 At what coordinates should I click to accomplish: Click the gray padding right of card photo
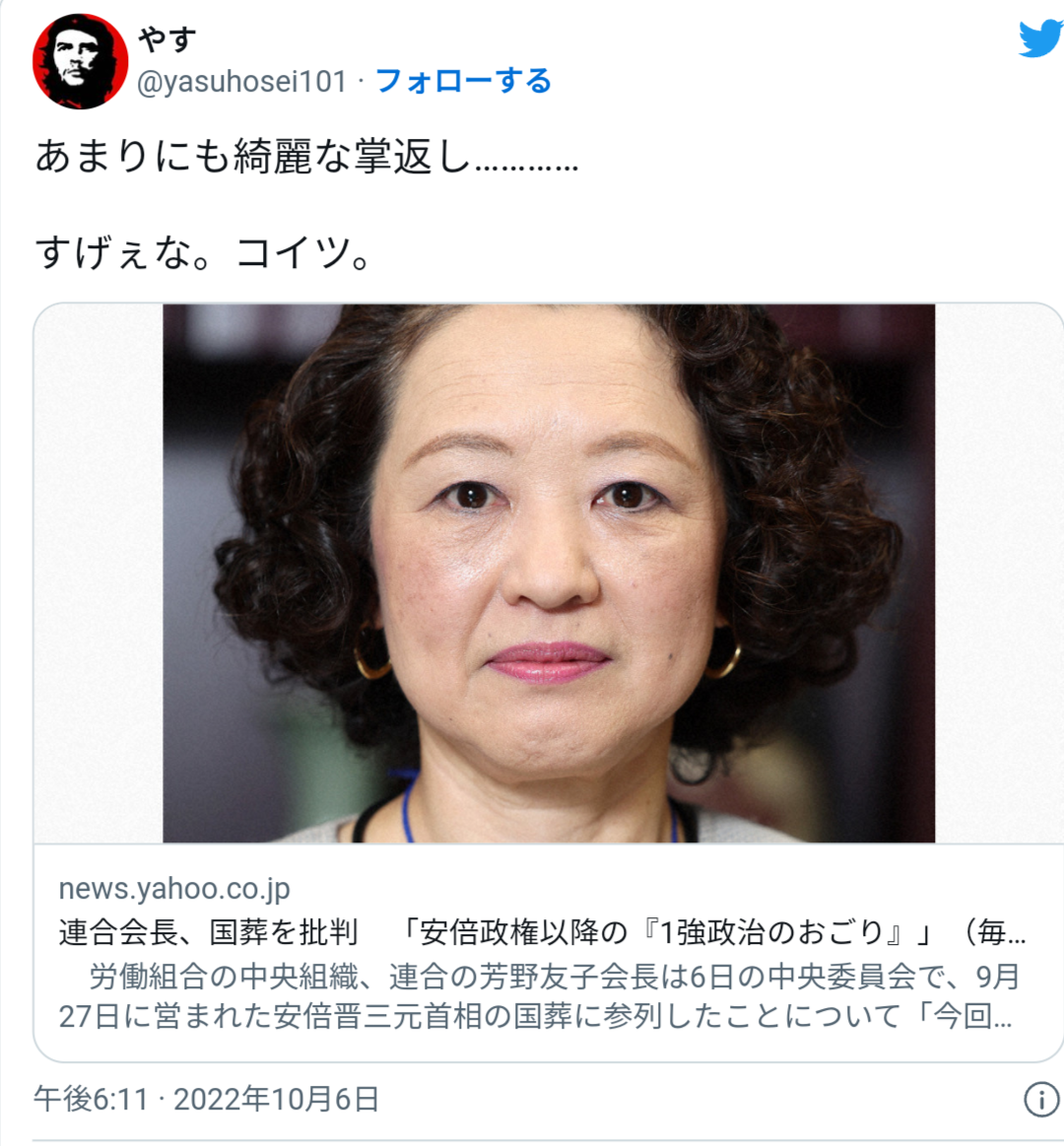tap(998, 573)
